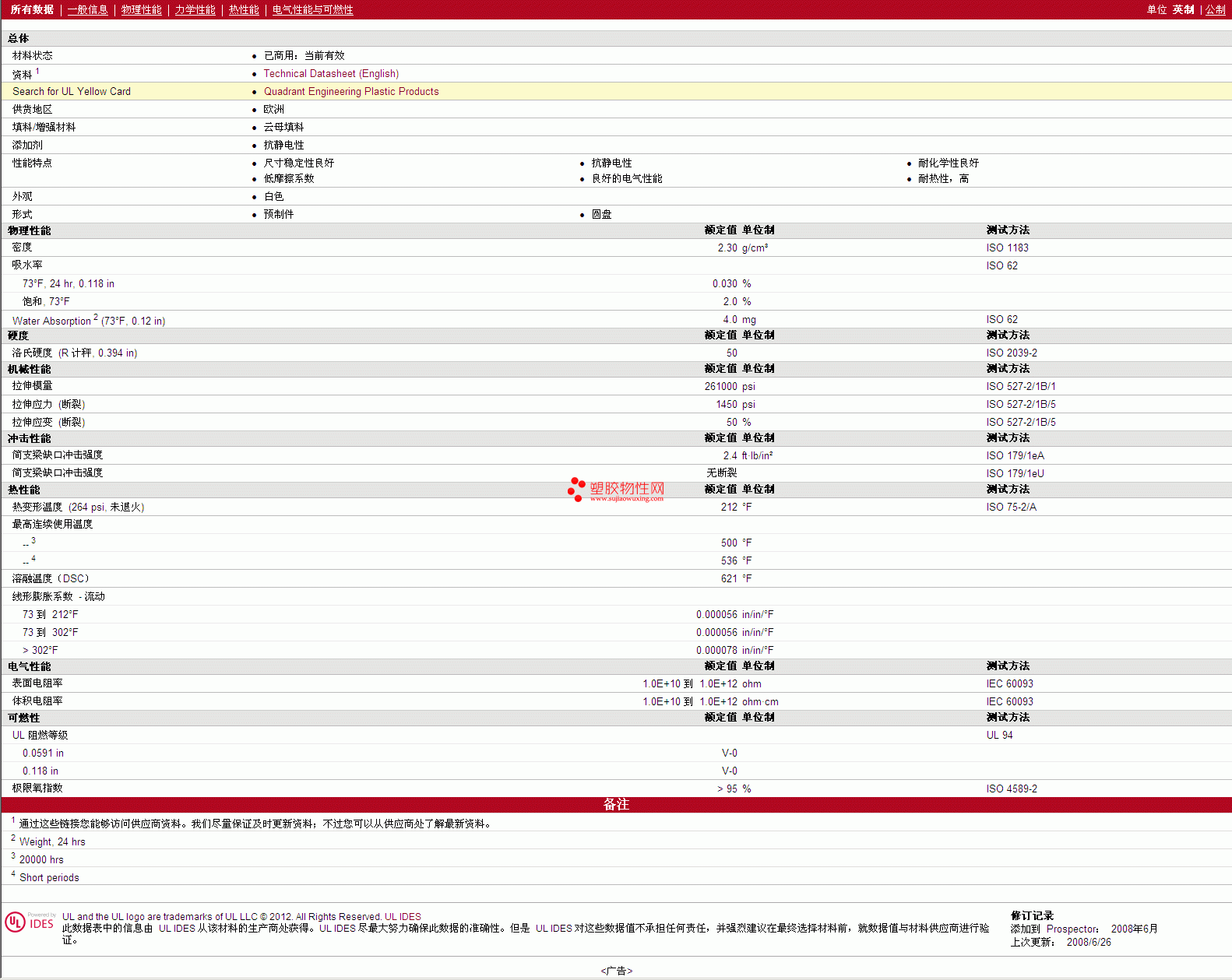1232x980 pixels.
Task: Click the UL IDES logo in footer
Action: [30, 922]
